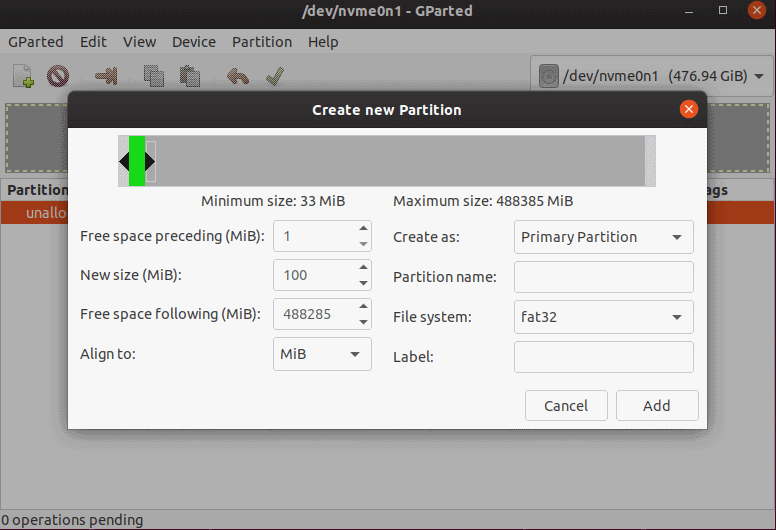Click the 0 operations pending status text
Viewport: 776px width, 530px height.
tap(72, 520)
